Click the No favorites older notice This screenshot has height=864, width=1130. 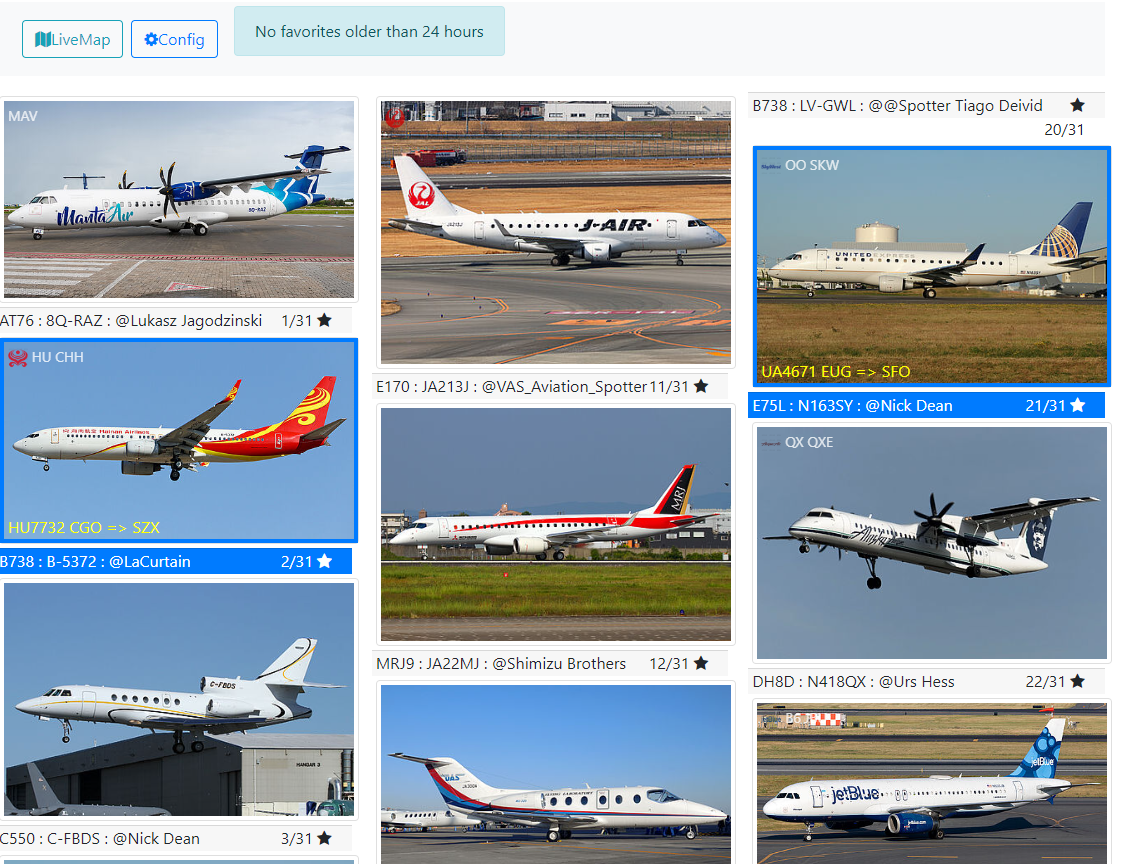[x=369, y=32]
